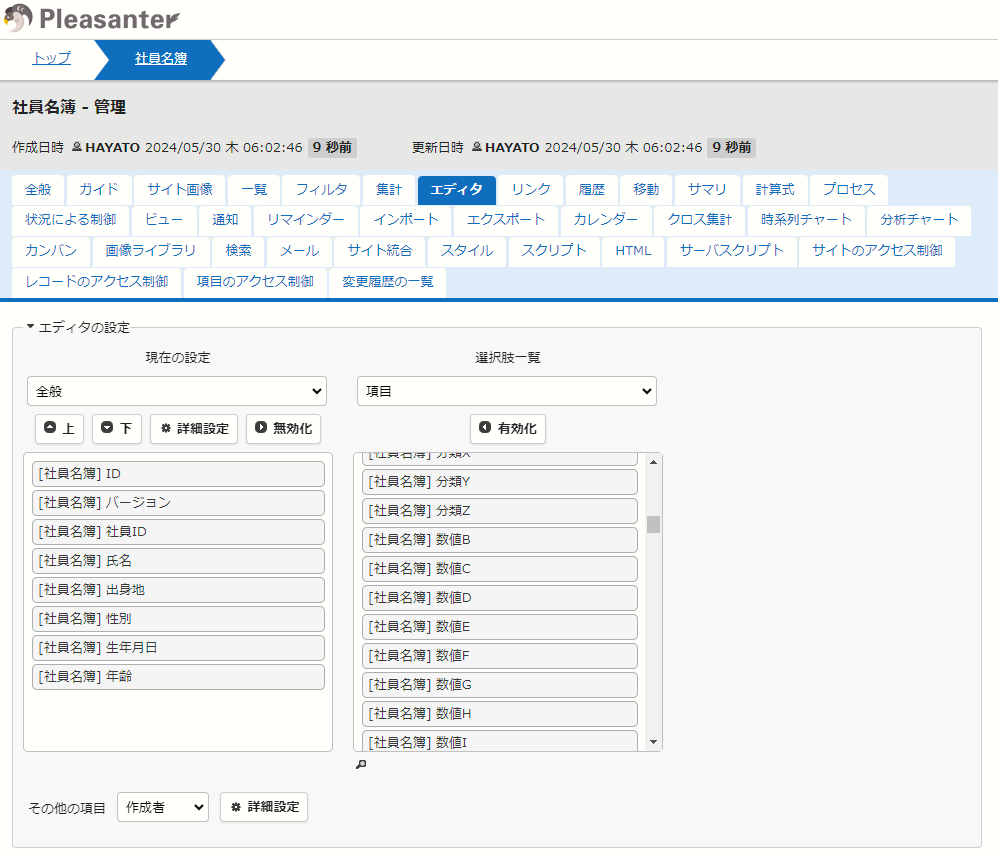Open the 変更履歴の一覧 tab
The height and width of the screenshot is (857, 998).
pyautogui.click(x=388, y=282)
